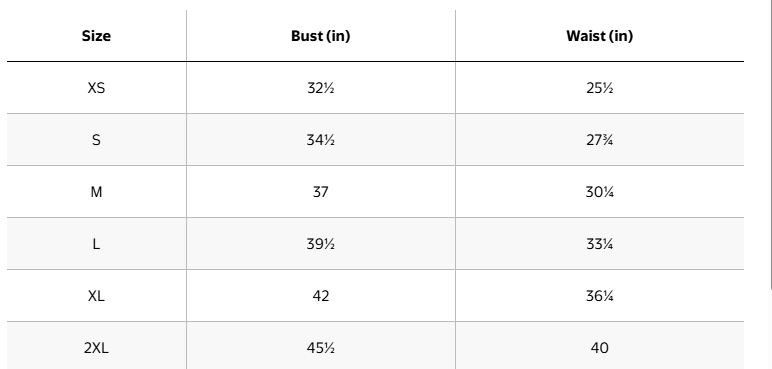Click the 45½ bust measurement
This screenshot has width=772, height=369.
pyautogui.click(x=321, y=348)
